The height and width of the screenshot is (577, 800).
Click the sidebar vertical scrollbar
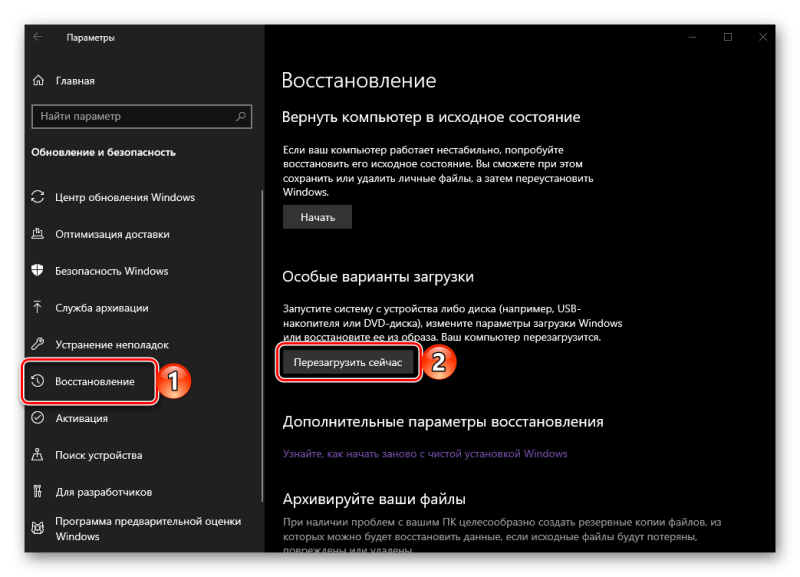coord(262,345)
